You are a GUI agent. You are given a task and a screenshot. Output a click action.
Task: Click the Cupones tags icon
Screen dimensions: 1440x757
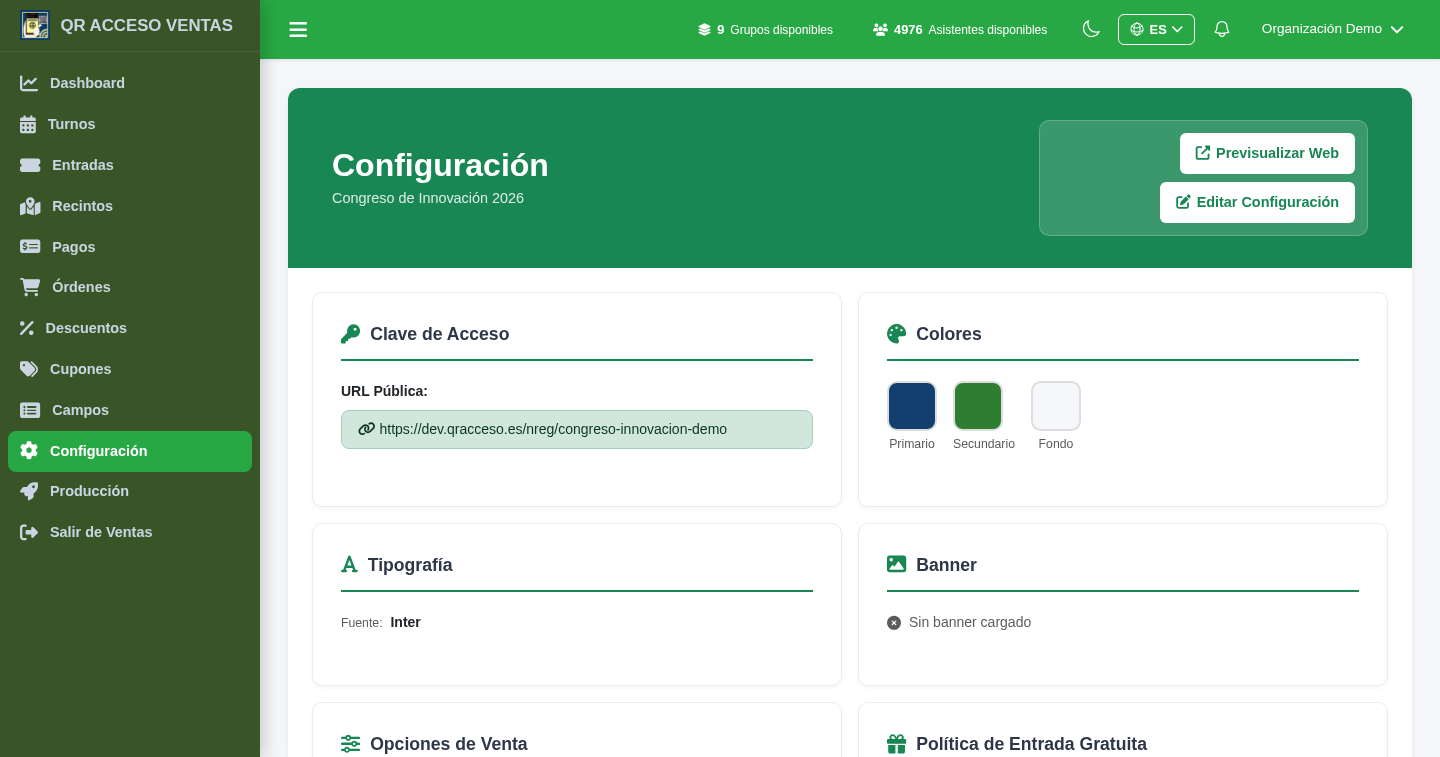[x=29, y=369]
